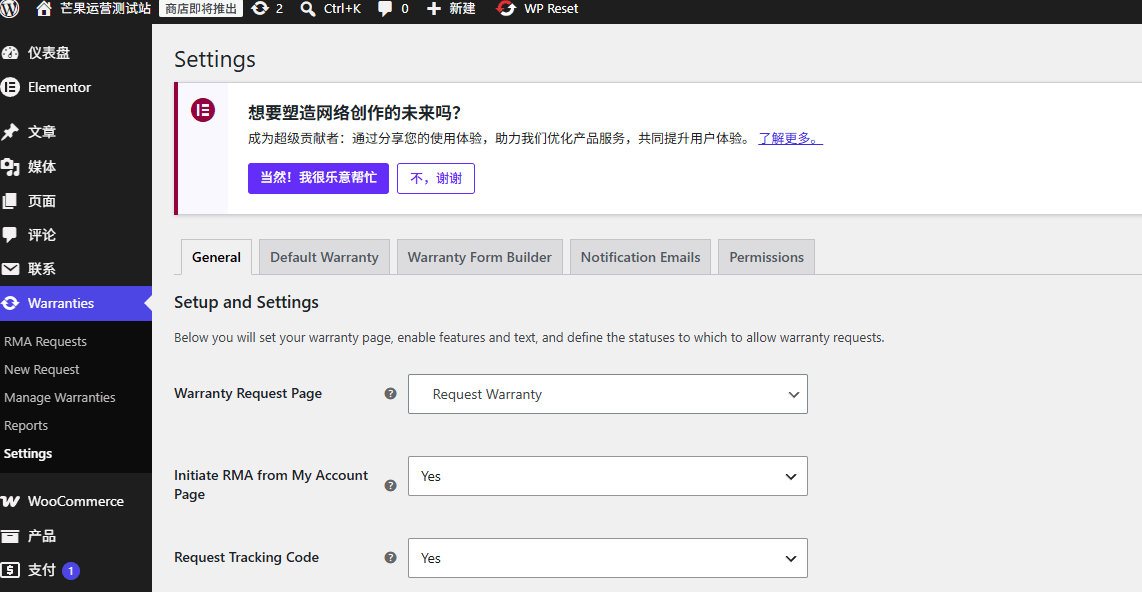Open the Elementor menu label
Viewport: 1142px width, 592px height.
pos(59,87)
